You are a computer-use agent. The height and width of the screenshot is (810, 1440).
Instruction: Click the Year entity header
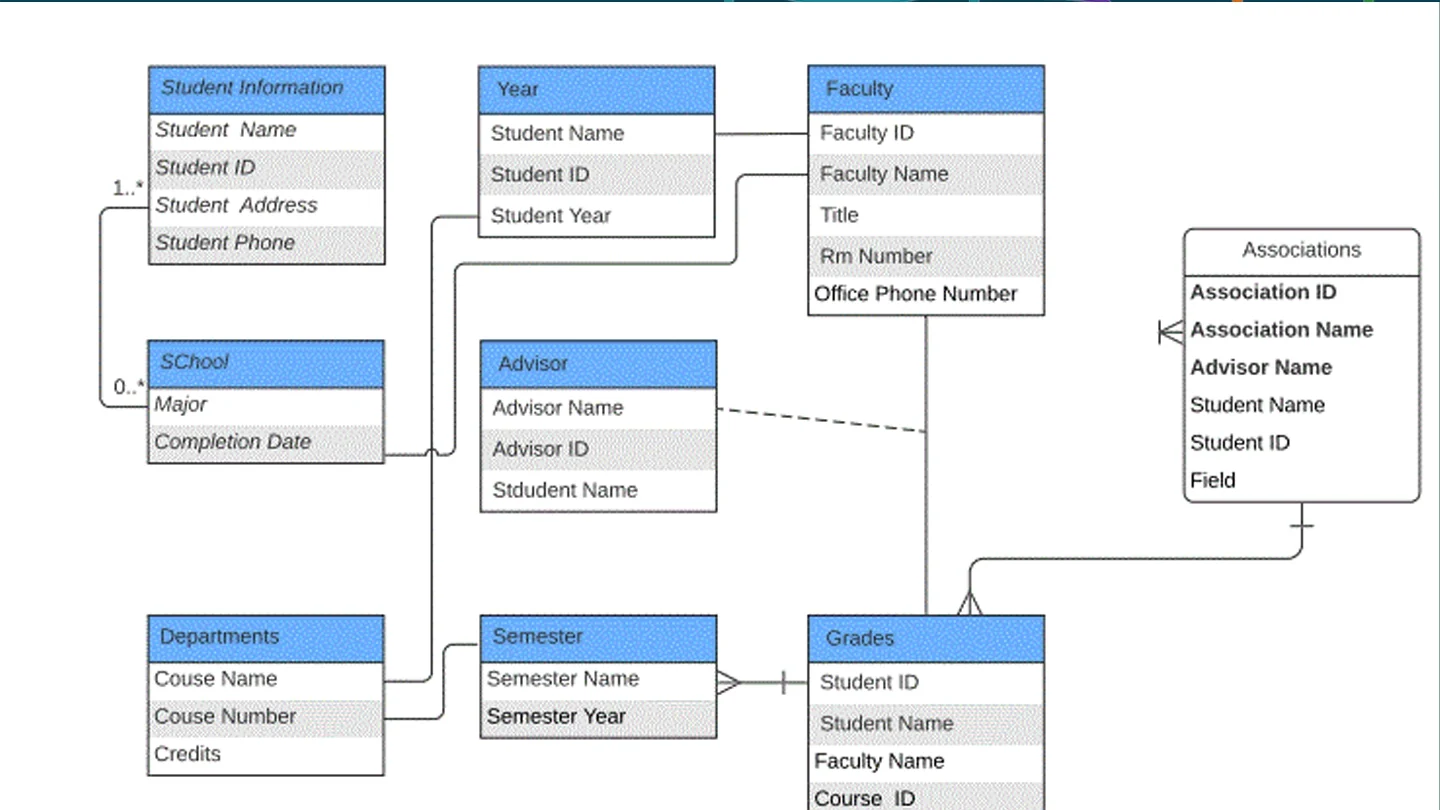596,90
